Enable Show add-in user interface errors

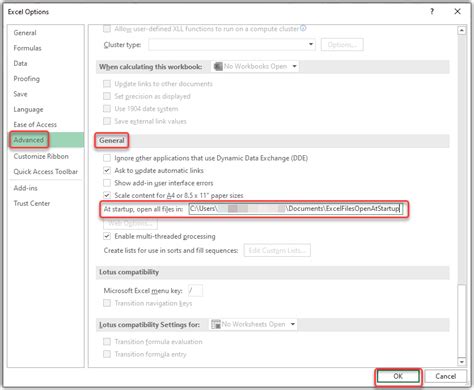coord(107,183)
